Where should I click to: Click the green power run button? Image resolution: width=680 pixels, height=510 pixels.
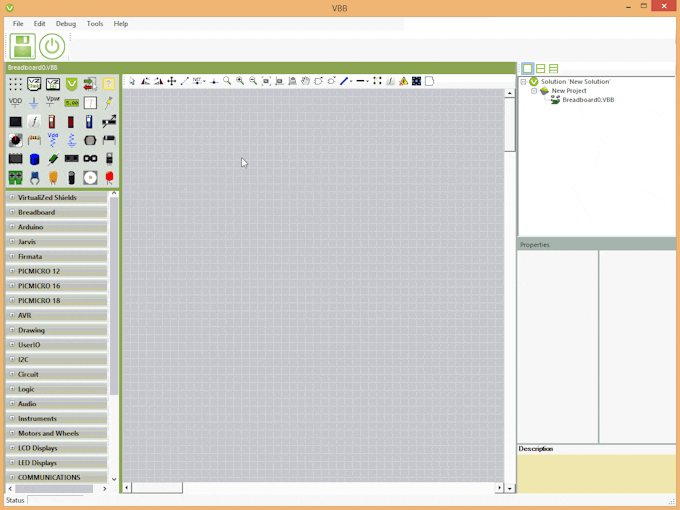pyautogui.click(x=52, y=46)
